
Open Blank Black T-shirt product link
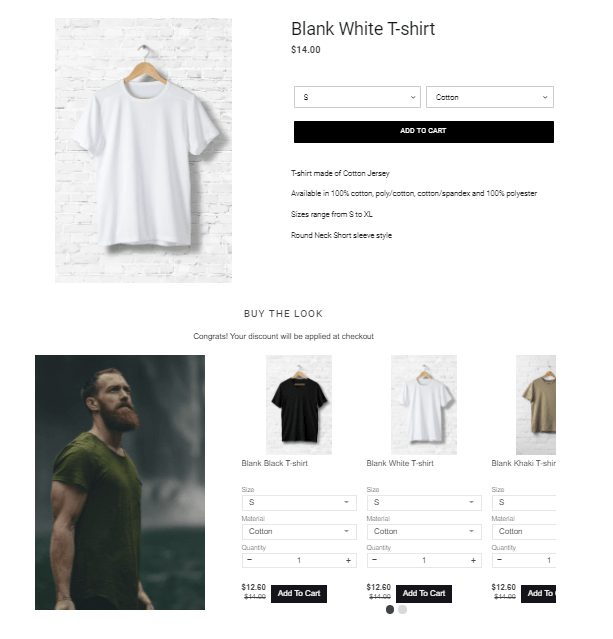274,463
